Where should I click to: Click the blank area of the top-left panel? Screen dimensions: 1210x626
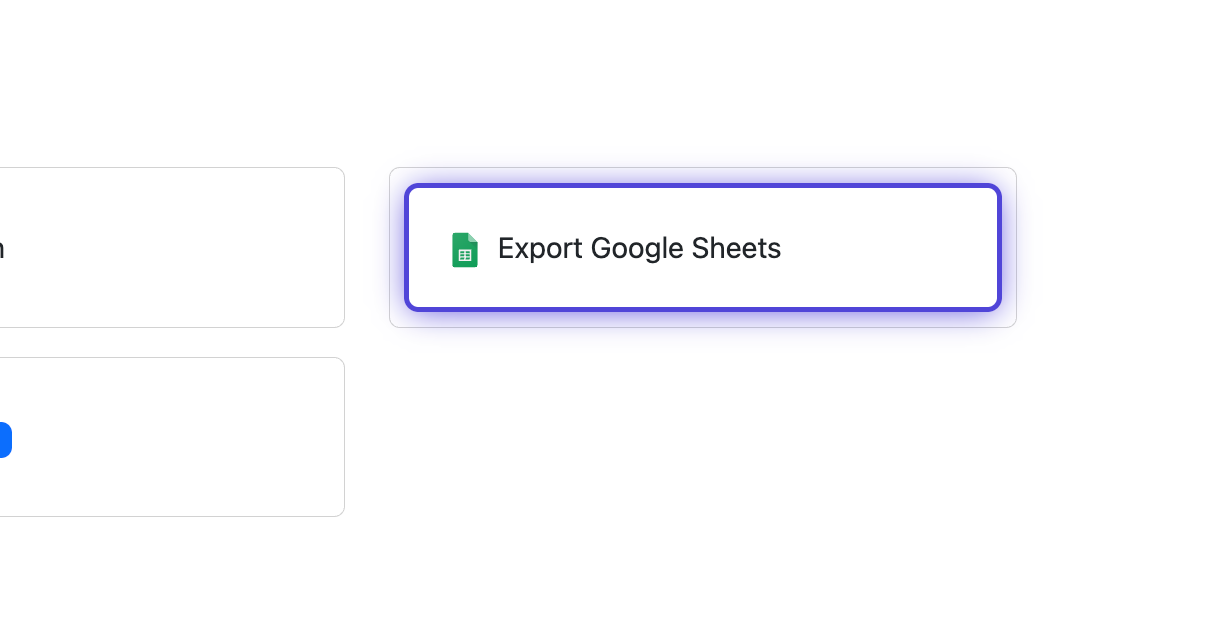click(x=180, y=247)
